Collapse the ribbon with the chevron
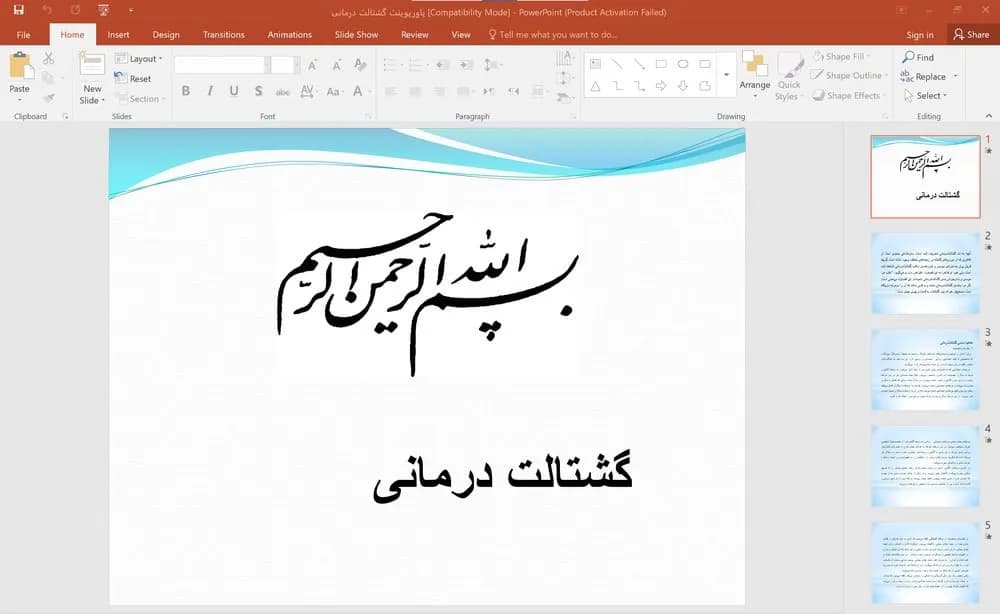Image resolution: width=1000 pixels, height=614 pixels. 989,116
